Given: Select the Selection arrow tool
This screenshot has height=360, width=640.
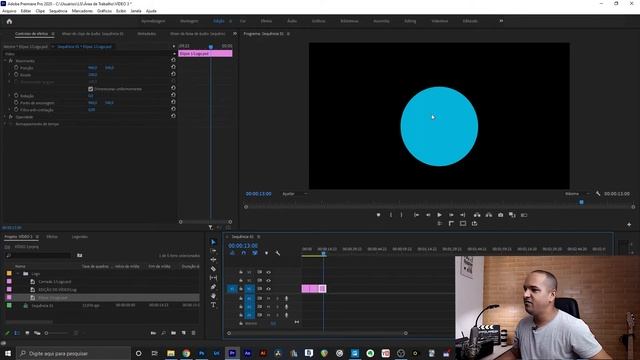Looking at the screenshot, I should tap(213, 242).
